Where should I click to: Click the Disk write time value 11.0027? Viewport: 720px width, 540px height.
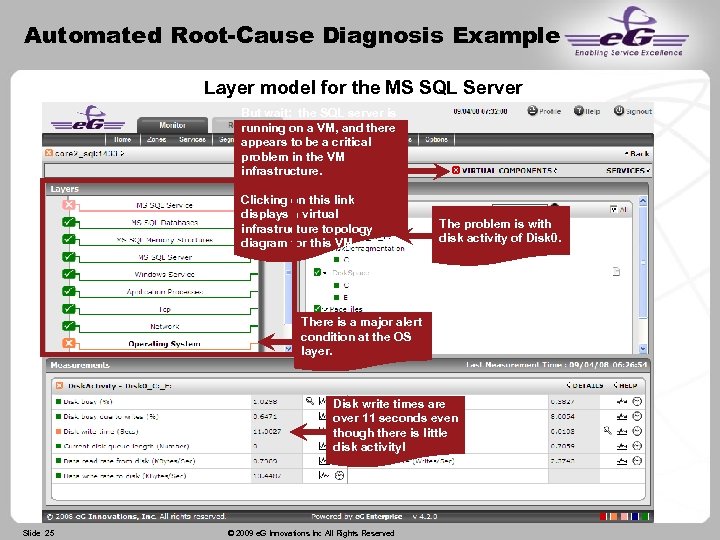click(x=267, y=432)
